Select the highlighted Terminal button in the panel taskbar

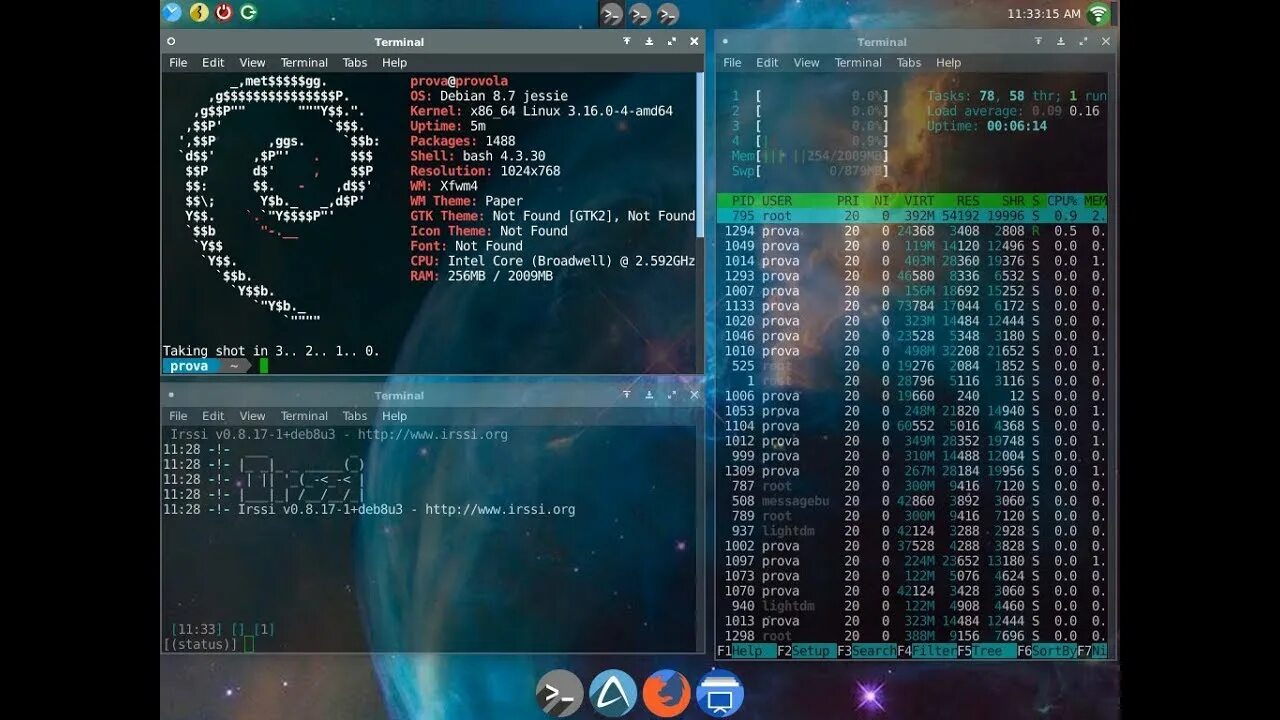tap(611, 14)
